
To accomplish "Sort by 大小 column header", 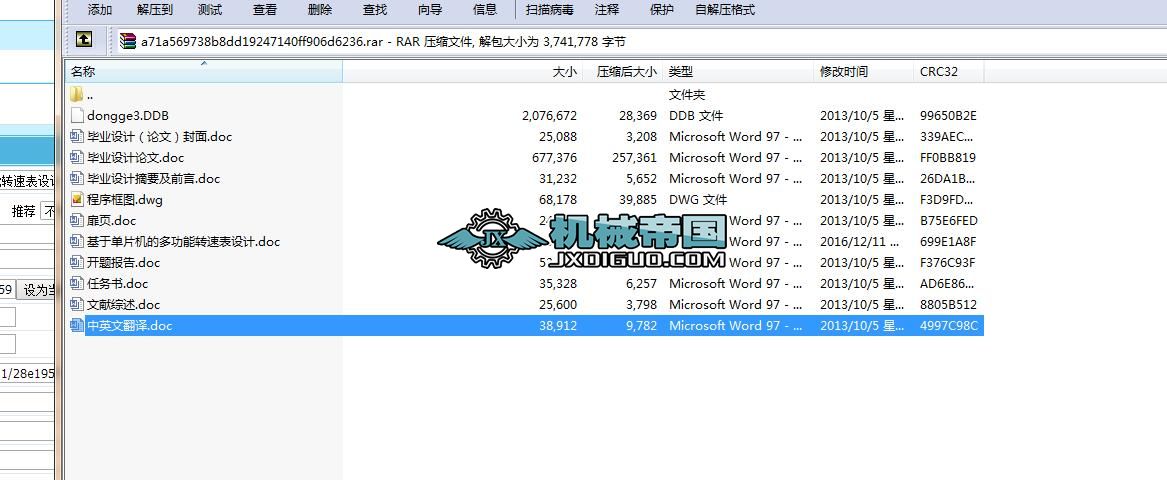I will coord(462,71).
